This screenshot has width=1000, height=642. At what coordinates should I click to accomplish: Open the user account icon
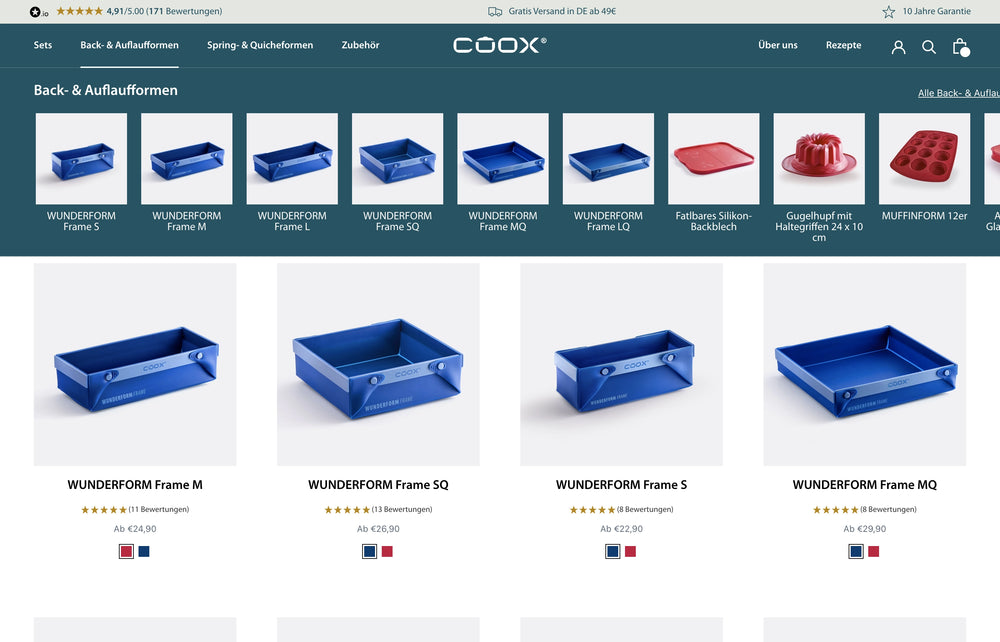click(898, 47)
